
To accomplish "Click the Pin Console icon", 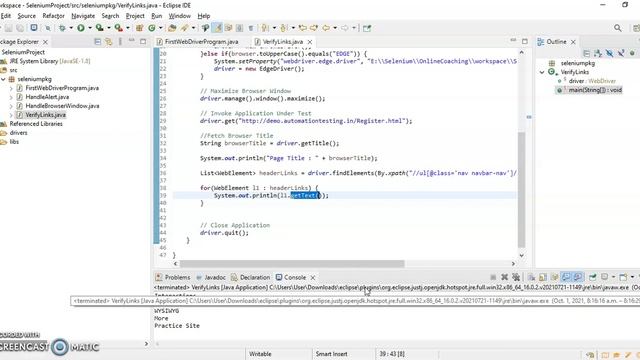I will point(592,277).
